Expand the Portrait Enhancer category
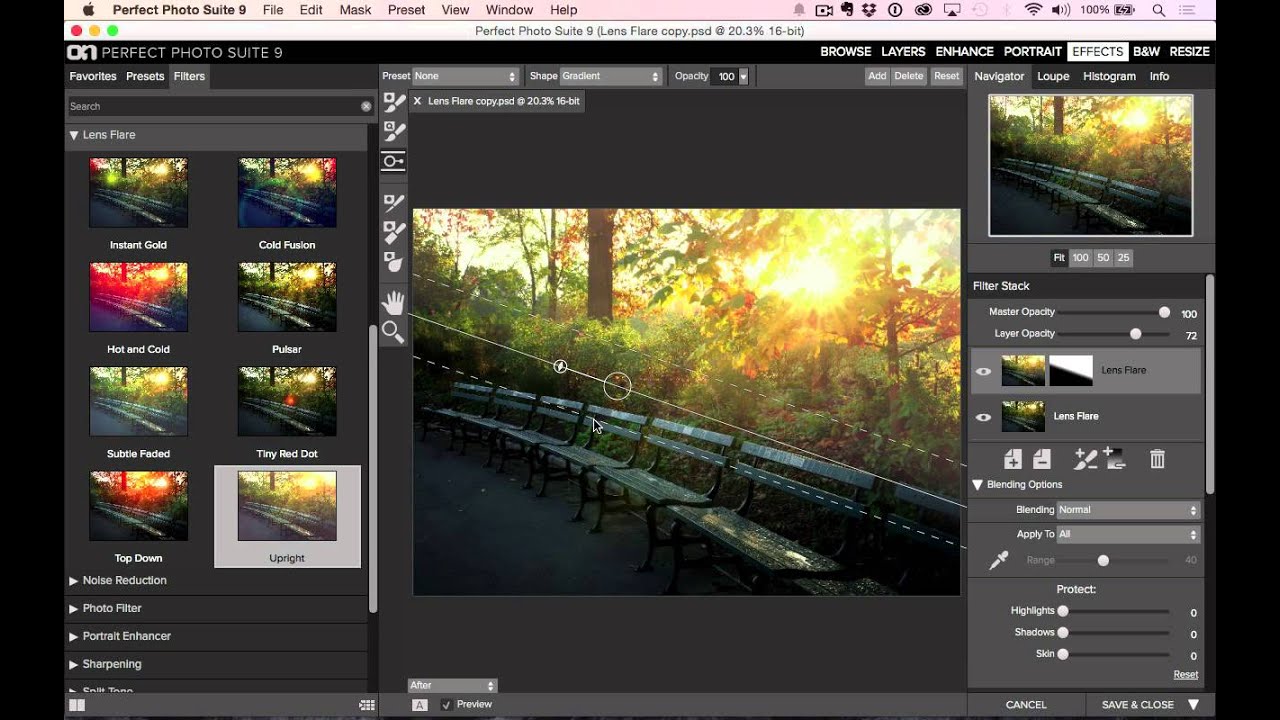This screenshot has height=720, width=1280. (x=74, y=637)
